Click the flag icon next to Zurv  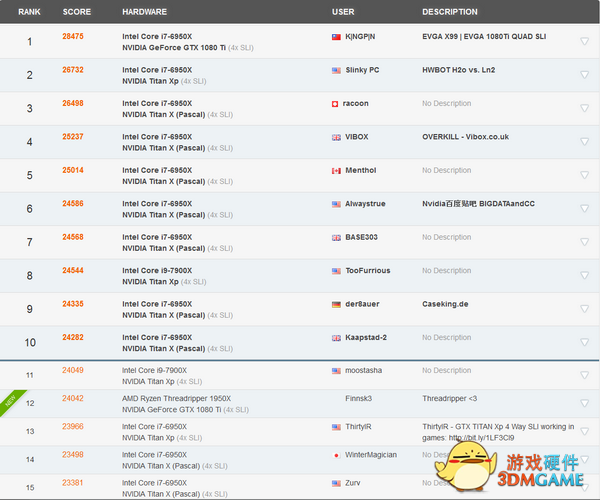point(336,483)
